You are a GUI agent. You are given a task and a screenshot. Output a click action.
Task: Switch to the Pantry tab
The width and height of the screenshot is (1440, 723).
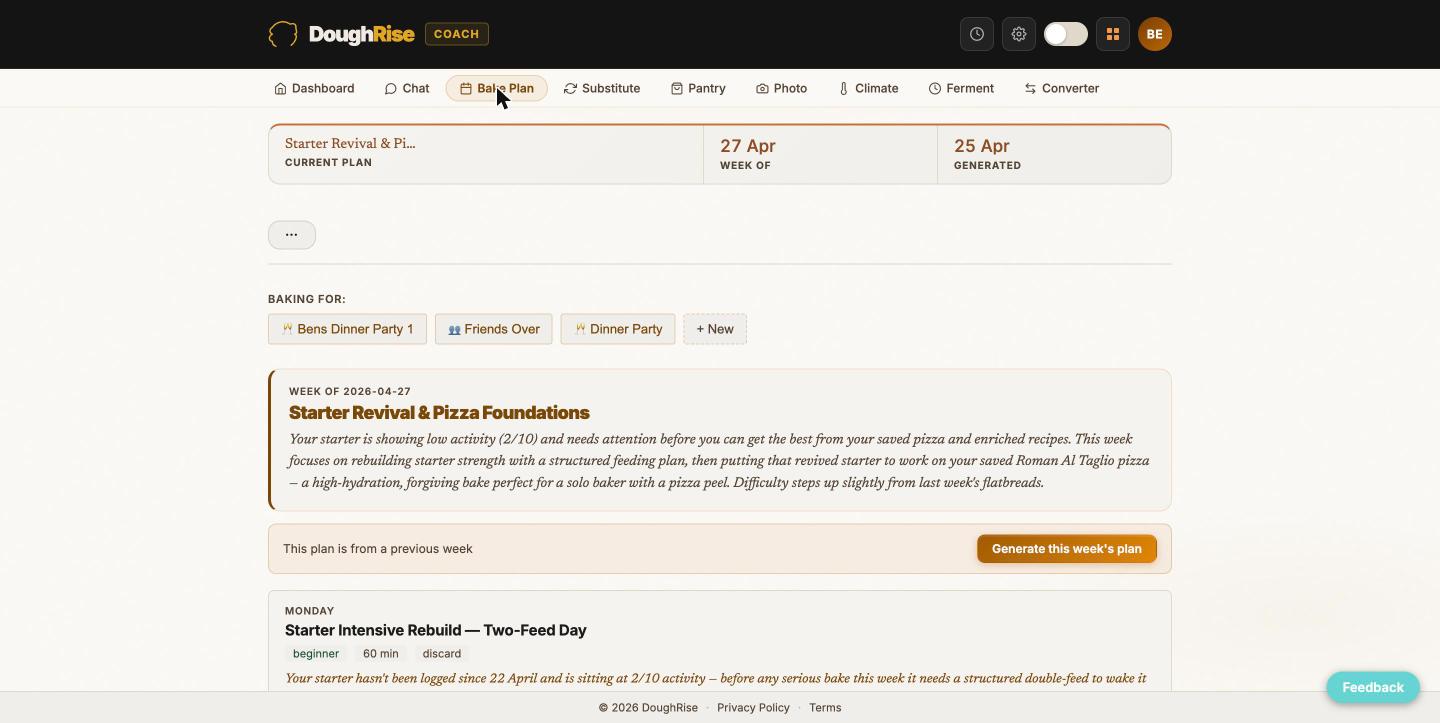(698, 88)
